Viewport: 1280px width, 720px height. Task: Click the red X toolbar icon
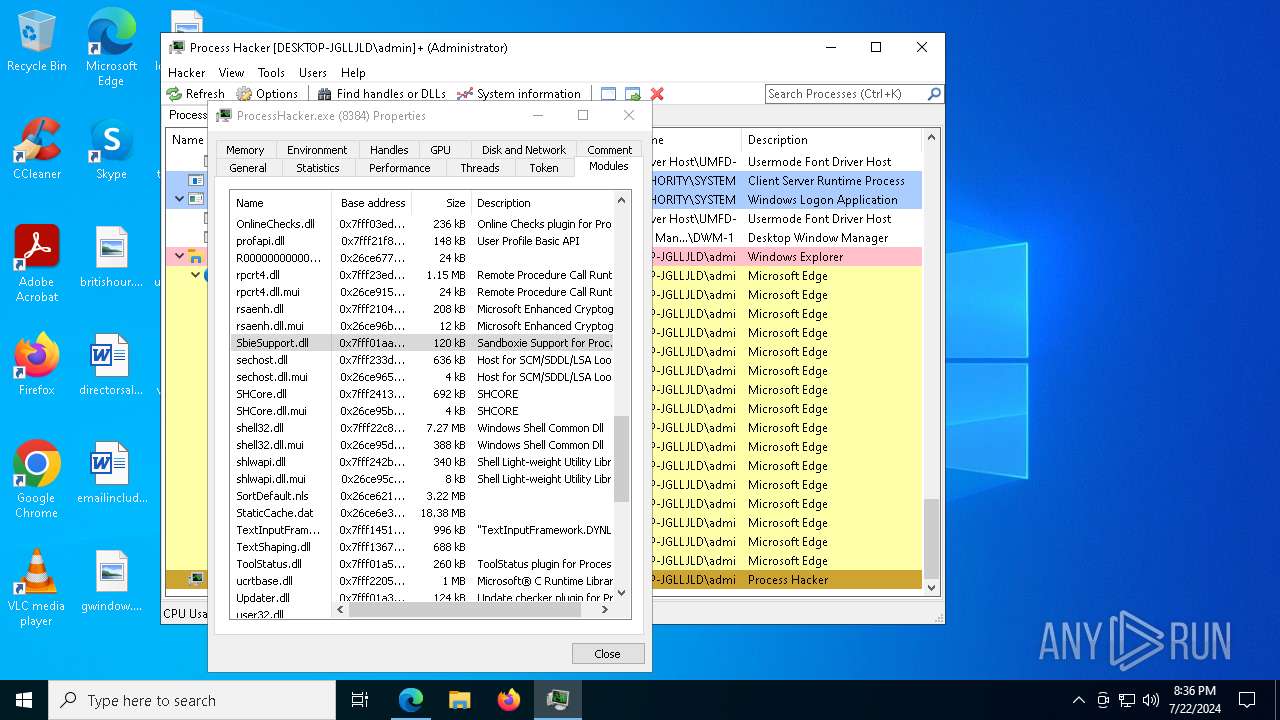click(x=657, y=94)
